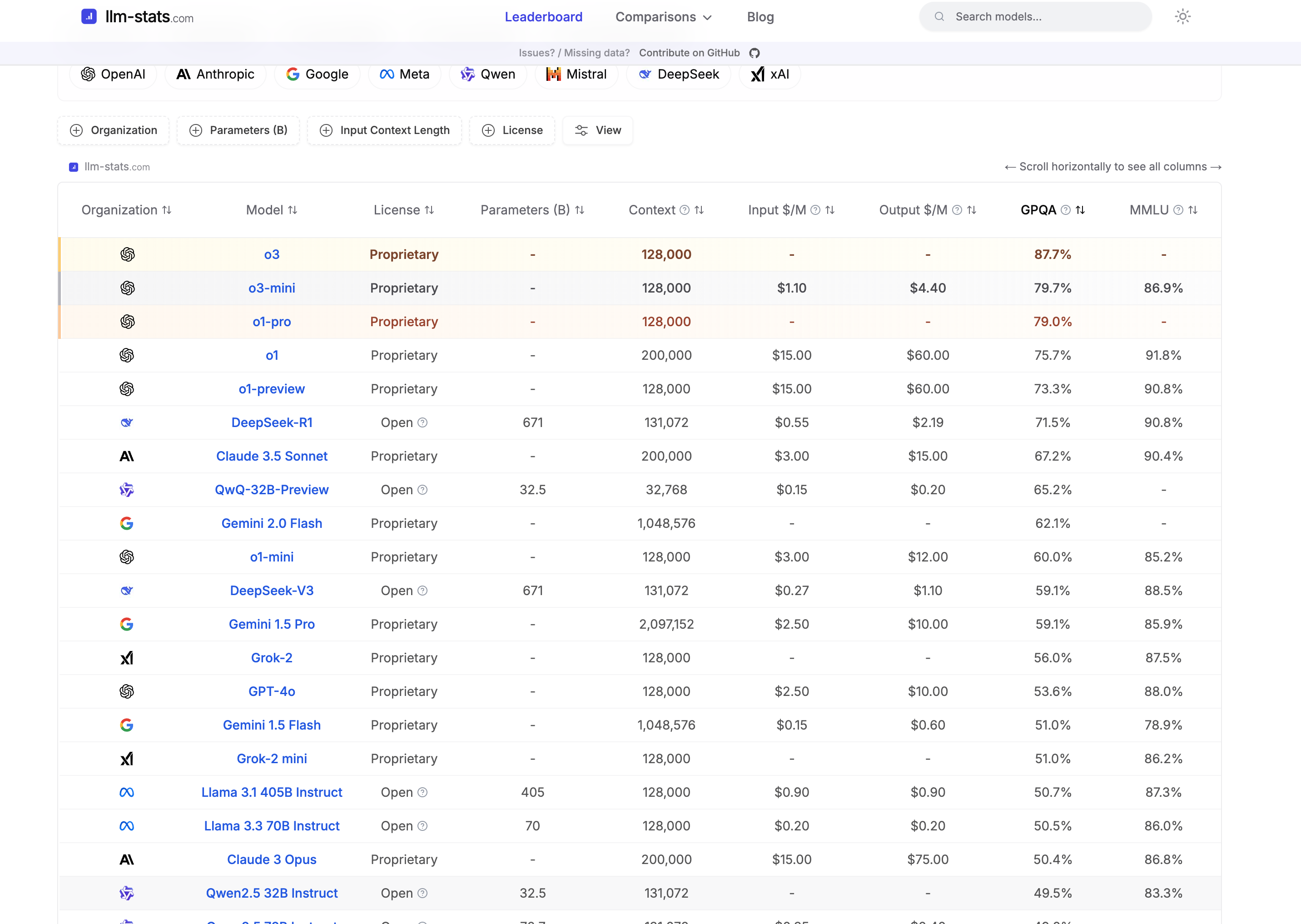Click the search magnifier icon
1301x924 pixels.
coord(939,16)
